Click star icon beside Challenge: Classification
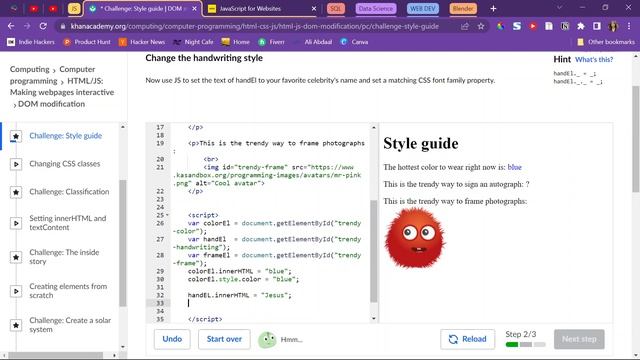The width and height of the screenshot is (640, 360). tap(16, 192)
